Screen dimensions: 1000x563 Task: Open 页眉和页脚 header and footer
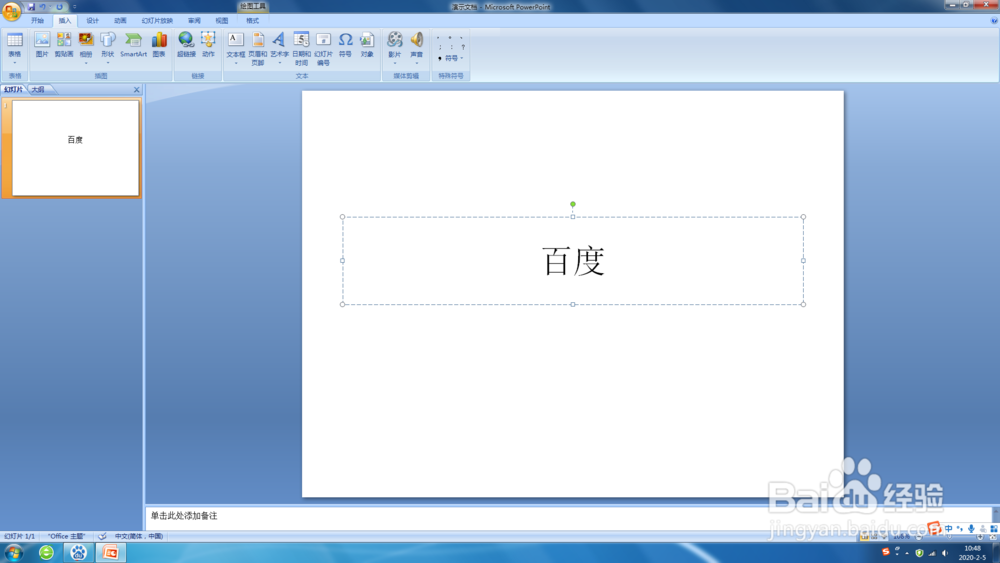(x=258, y=48)
